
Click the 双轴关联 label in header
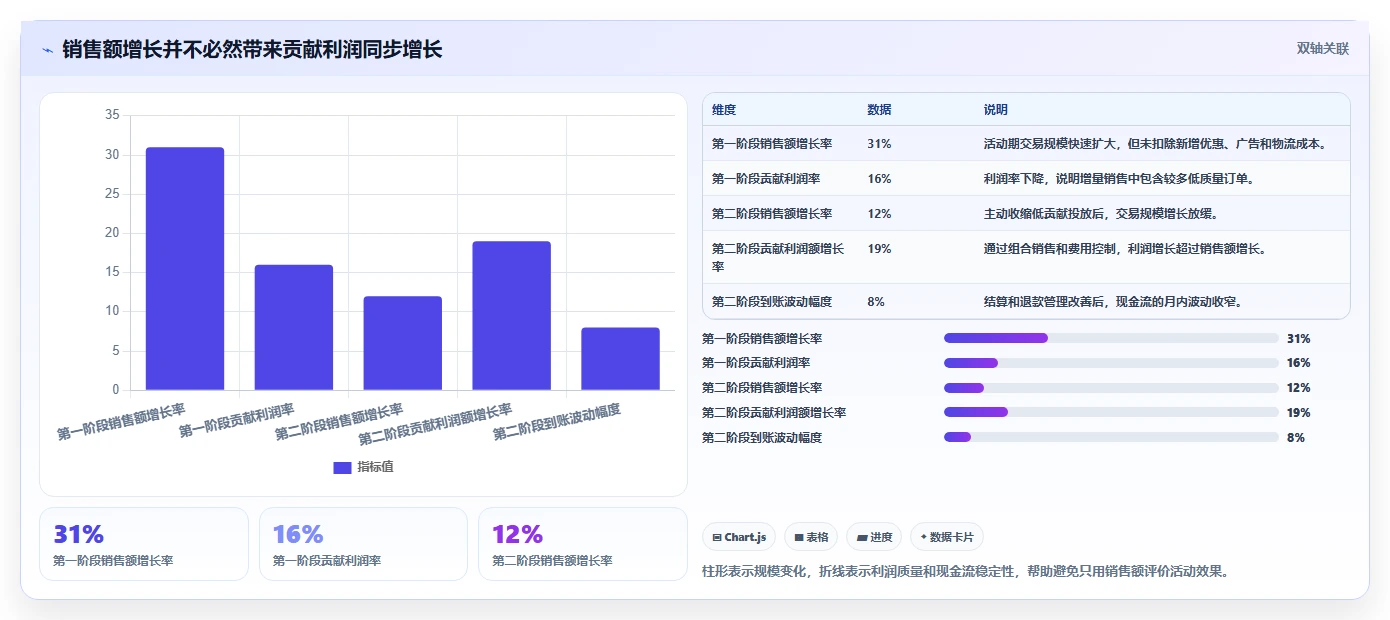point(1323,49)
